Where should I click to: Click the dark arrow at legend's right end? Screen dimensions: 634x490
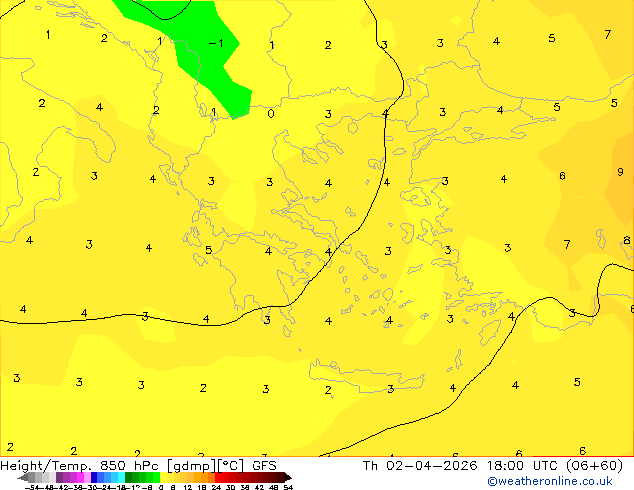(288, 477)
